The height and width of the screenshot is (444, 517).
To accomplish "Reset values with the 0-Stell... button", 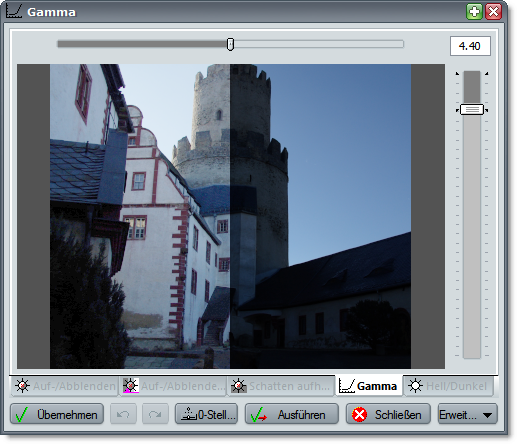I will tap(206, 414).
